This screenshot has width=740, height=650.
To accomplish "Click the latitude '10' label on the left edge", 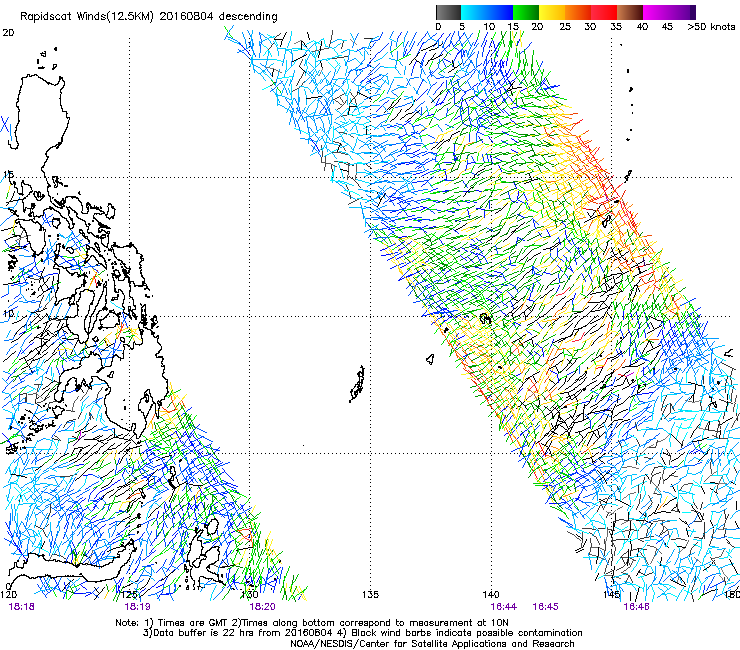I will coord(8,313).
